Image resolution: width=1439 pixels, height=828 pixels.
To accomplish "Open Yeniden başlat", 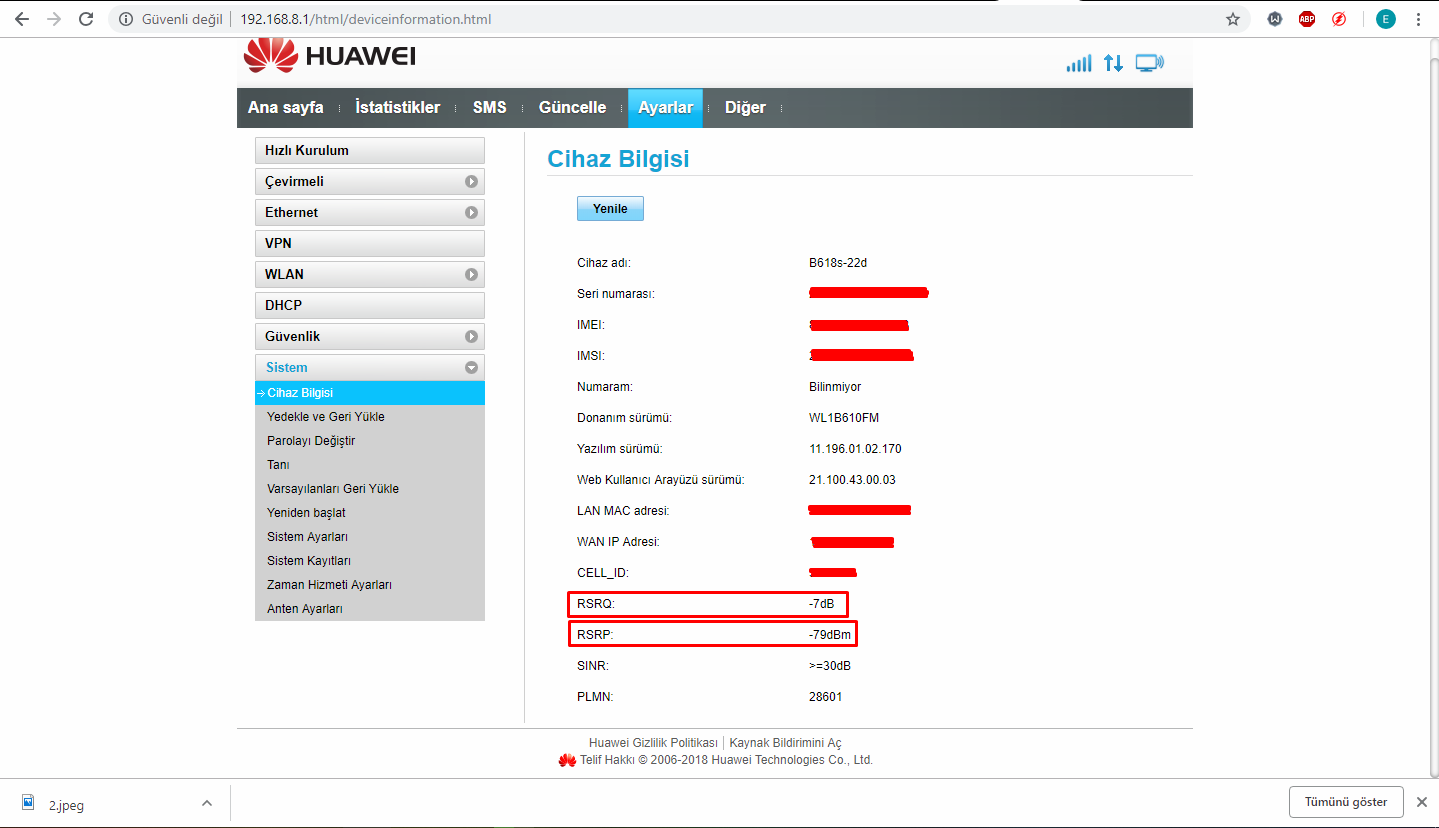I will click(306, 513).
